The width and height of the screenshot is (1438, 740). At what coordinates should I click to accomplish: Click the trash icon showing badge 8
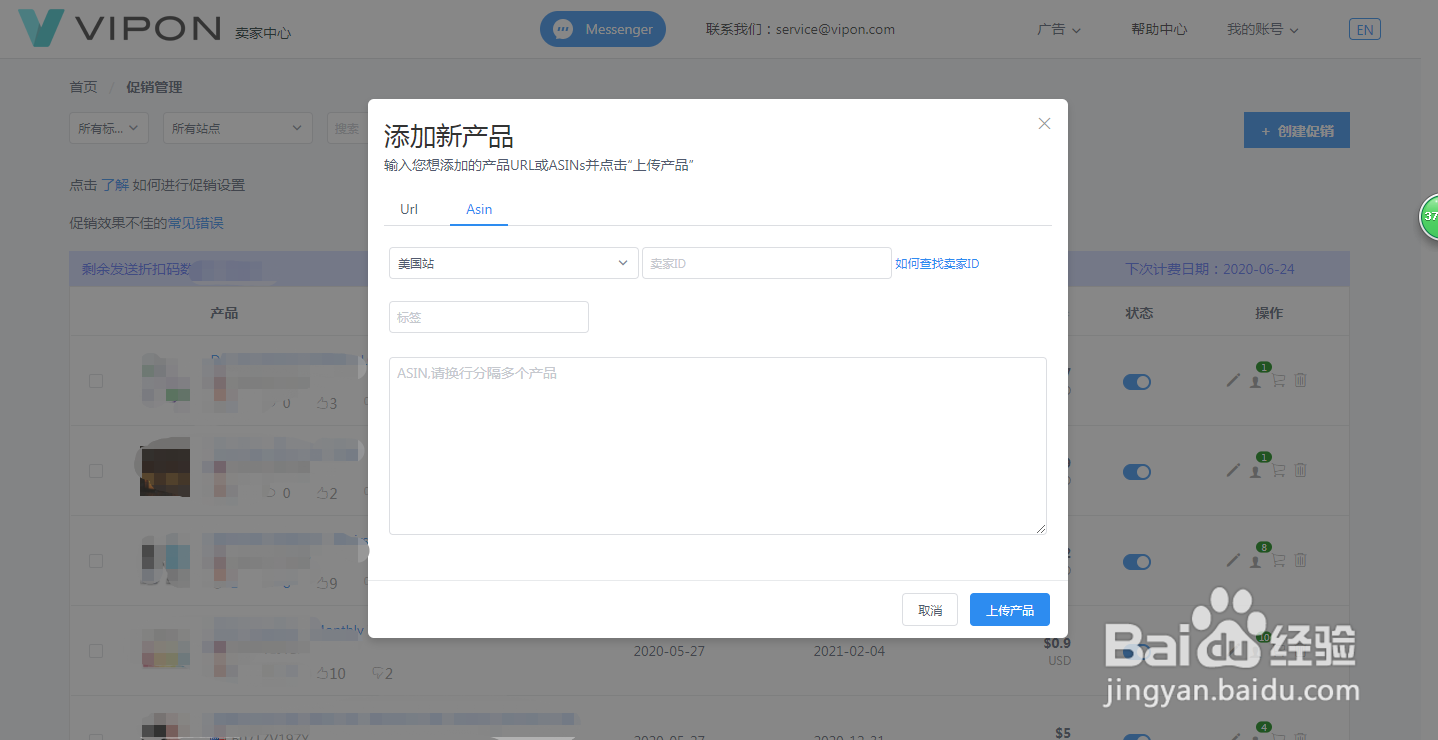click(x=1300, y=562)
